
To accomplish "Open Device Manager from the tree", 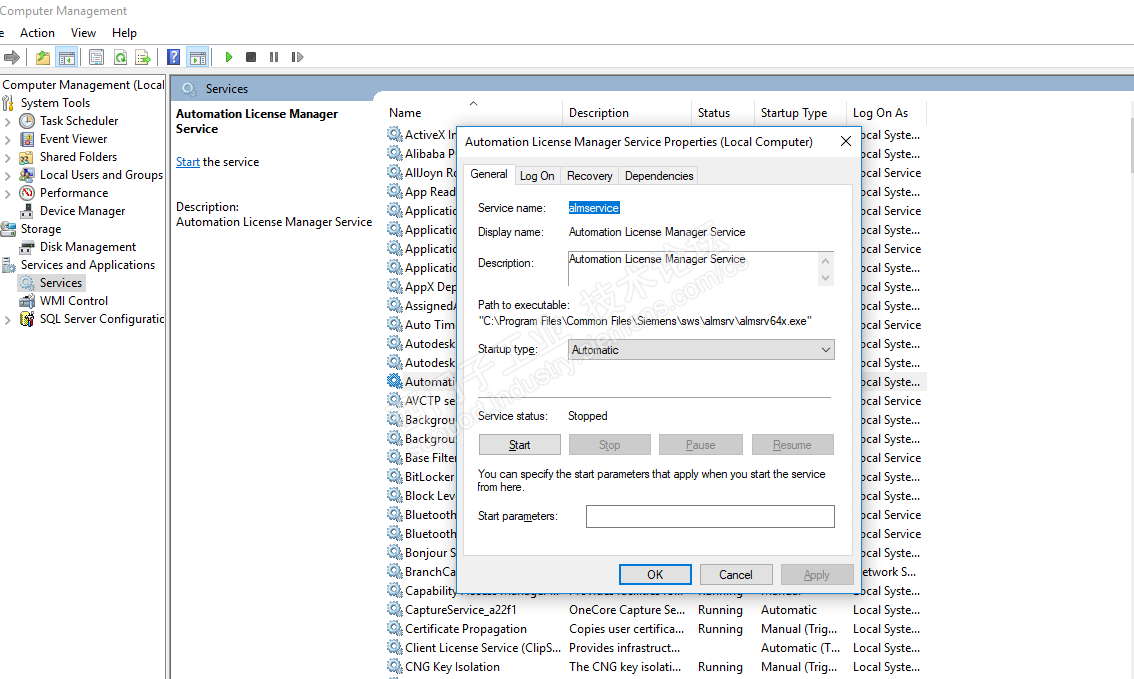I will coord(82,211).
